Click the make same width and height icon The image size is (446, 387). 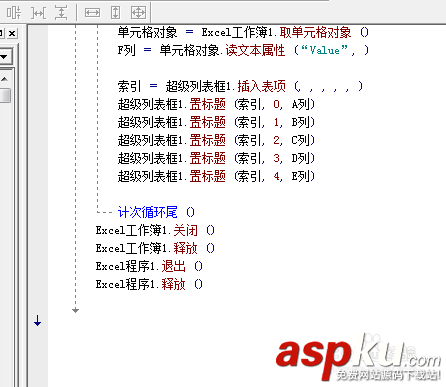click(138, 13)
